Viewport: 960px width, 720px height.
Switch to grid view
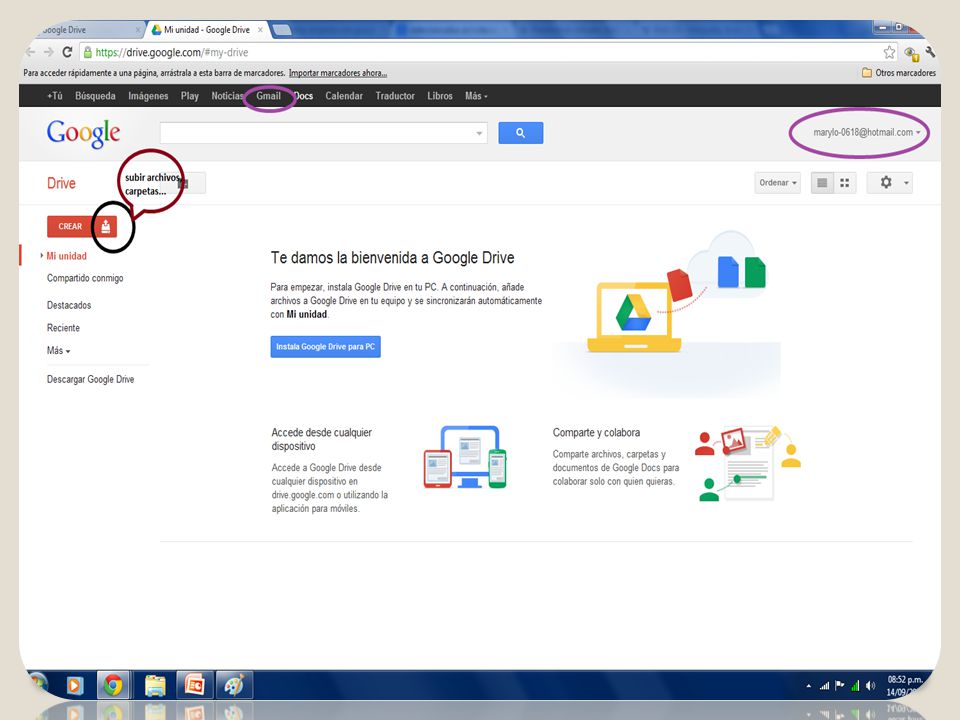coord(845,182)
